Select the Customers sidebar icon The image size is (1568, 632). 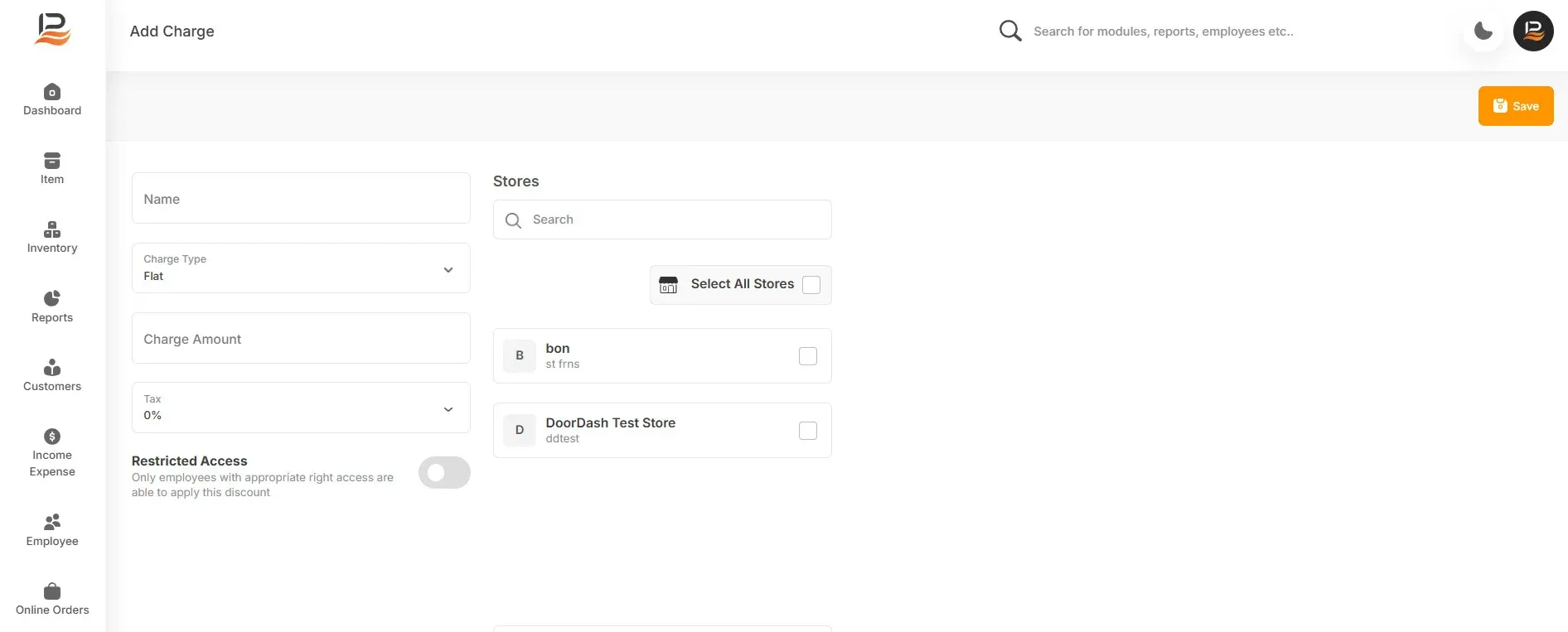pyautogui.click(x=52, y=367)
